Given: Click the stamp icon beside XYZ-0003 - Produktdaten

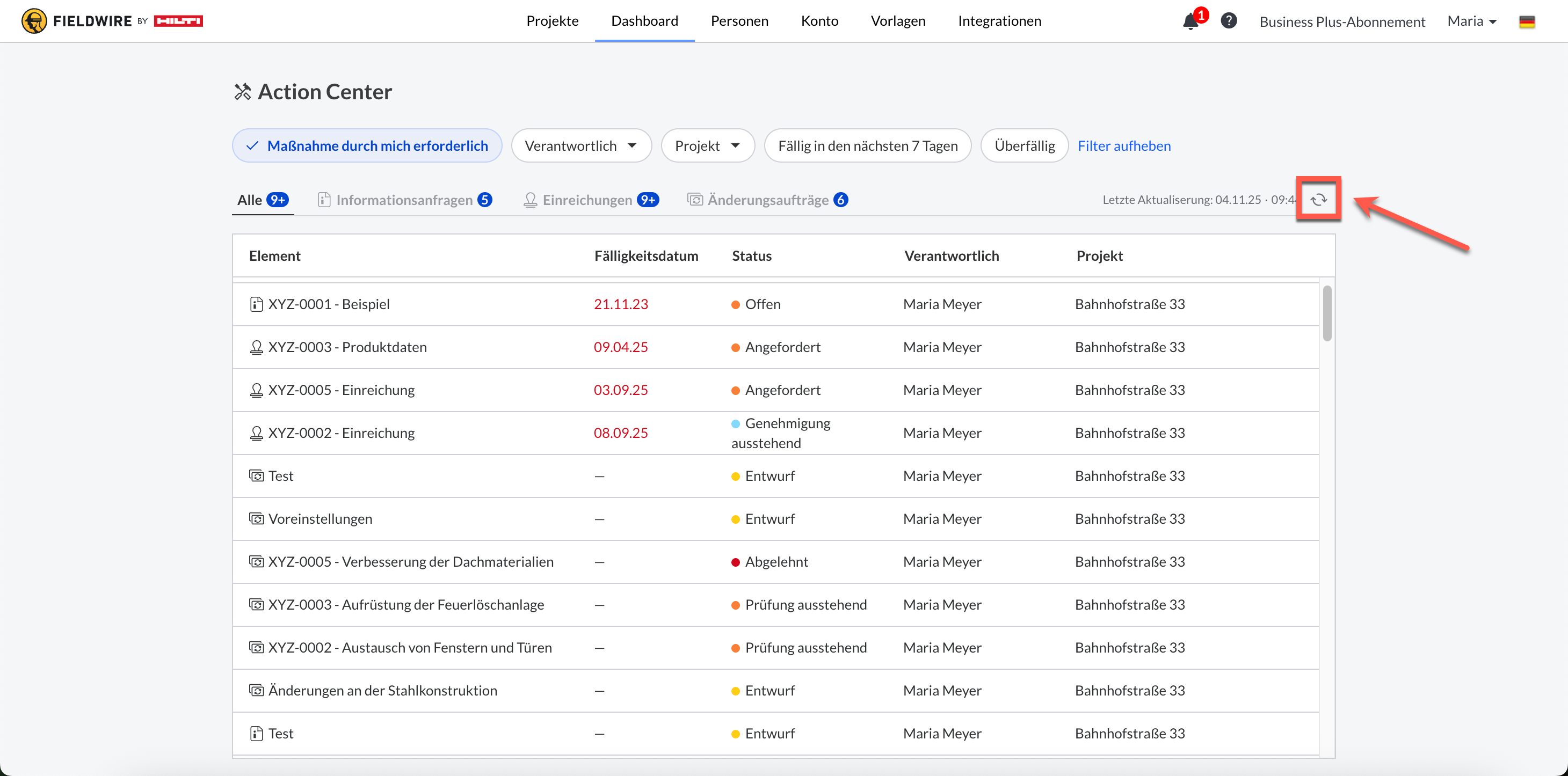Looking at the screenshot, I should (256, 347).
